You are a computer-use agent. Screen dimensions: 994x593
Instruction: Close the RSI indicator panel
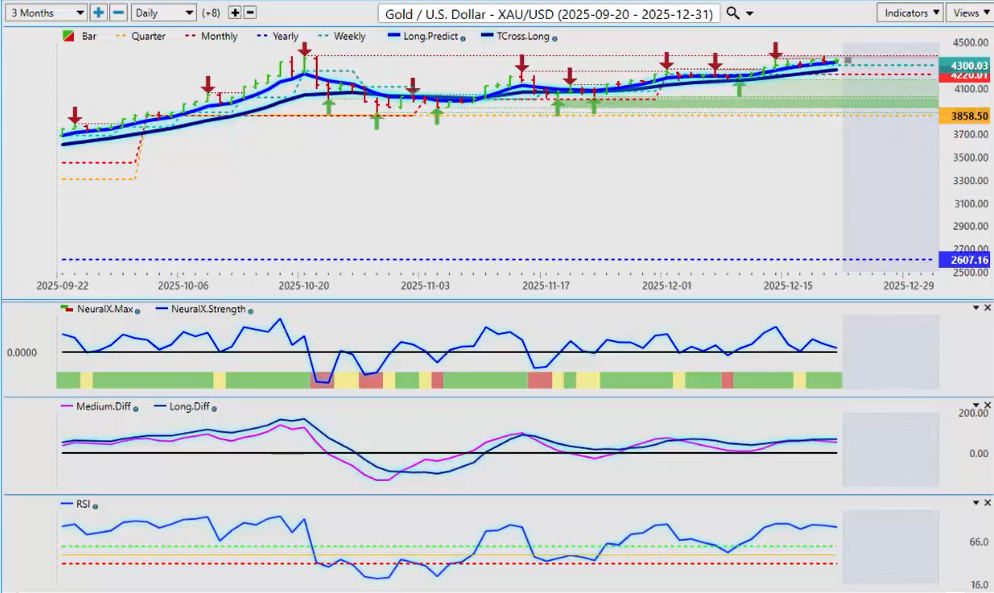987,502
